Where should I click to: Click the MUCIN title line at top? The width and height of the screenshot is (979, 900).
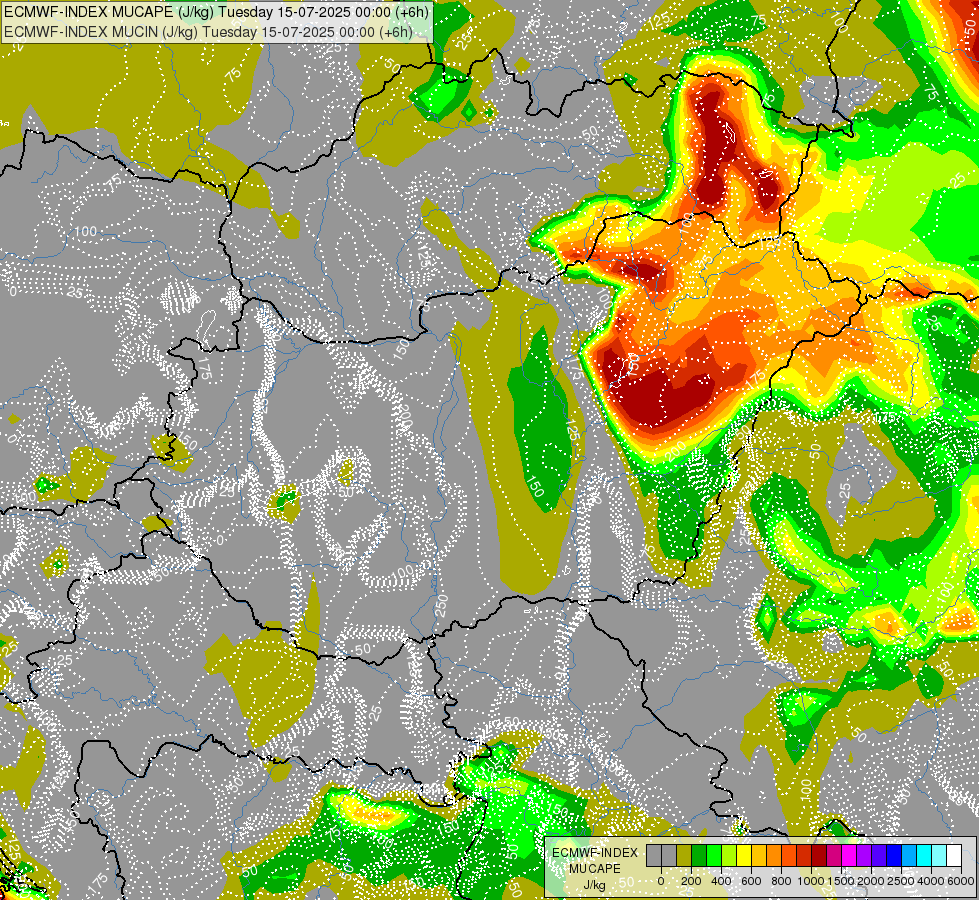tap(209, 31)
